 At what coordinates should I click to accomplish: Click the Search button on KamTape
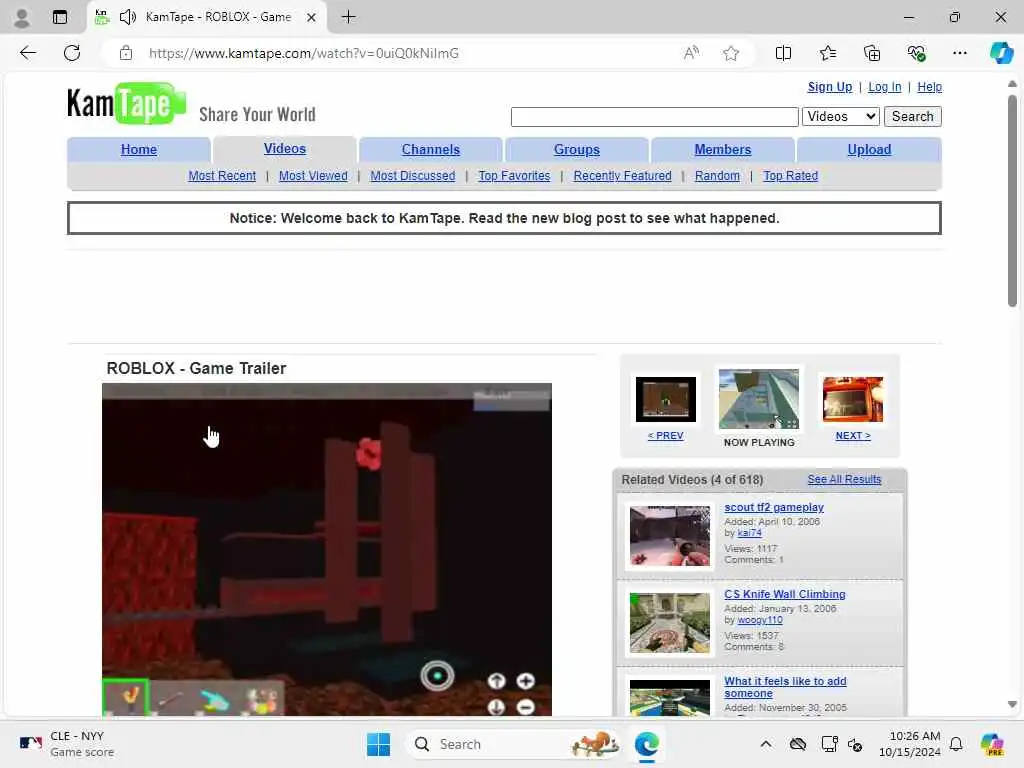(x=912, y=116)
